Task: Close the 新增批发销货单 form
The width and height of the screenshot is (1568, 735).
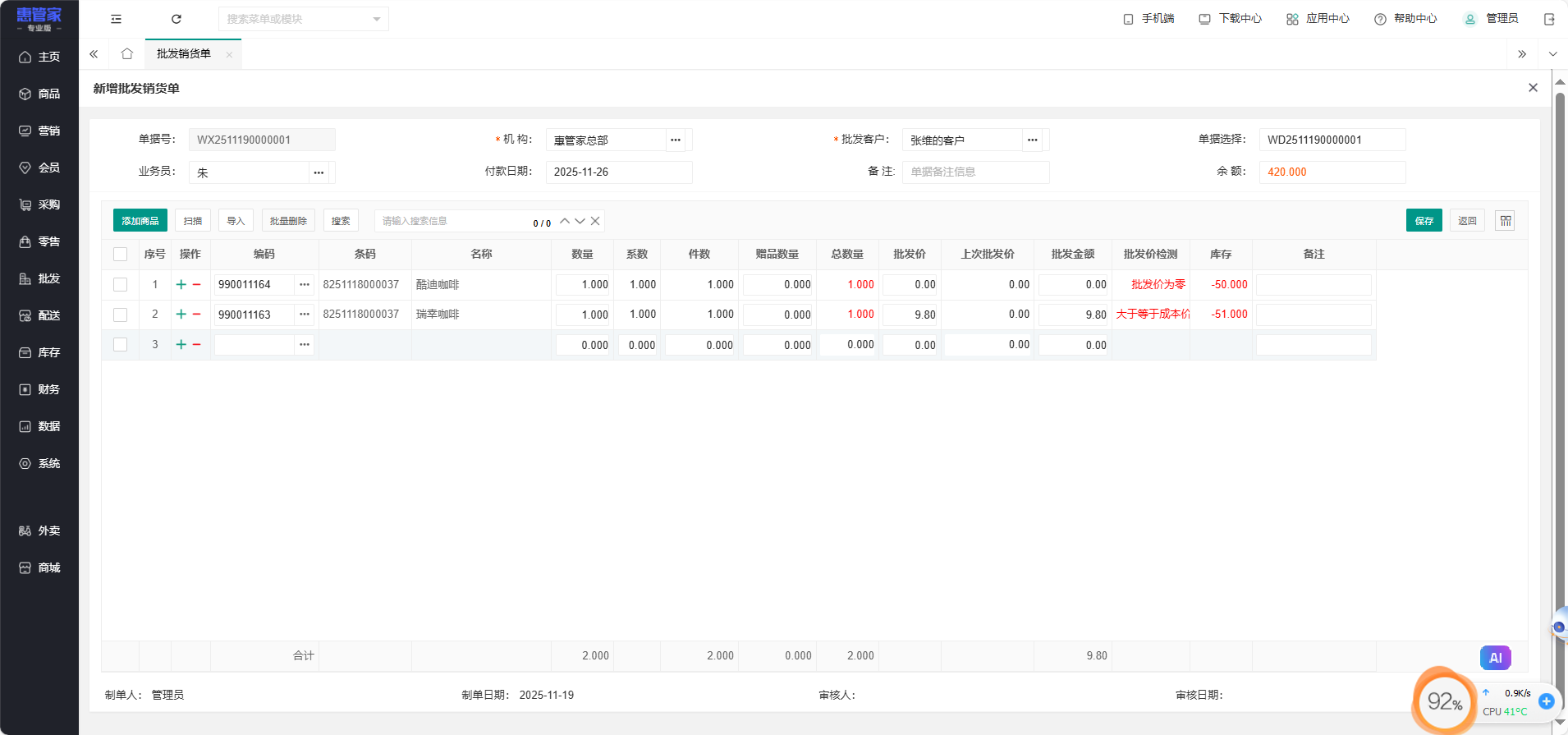Action: click(1533, 88)
